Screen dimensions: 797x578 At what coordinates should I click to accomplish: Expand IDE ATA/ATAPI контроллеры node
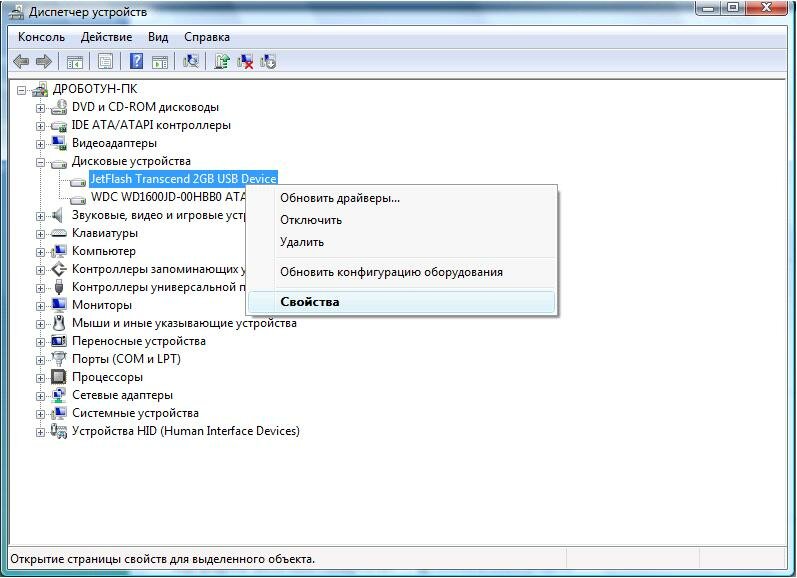point(40,126)
